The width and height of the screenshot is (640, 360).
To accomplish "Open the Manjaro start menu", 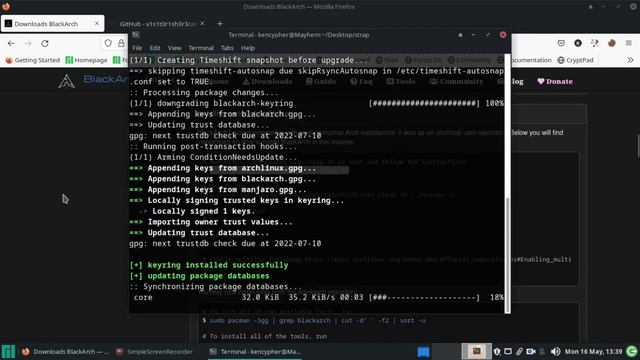I will click(x=8, y=351).
